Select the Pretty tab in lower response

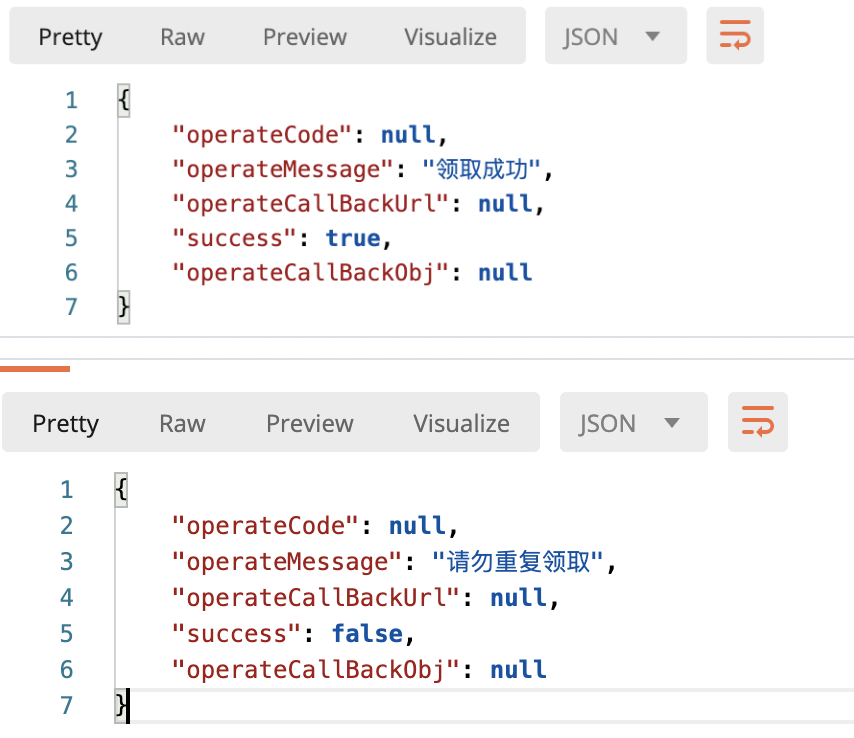point(66,423)
